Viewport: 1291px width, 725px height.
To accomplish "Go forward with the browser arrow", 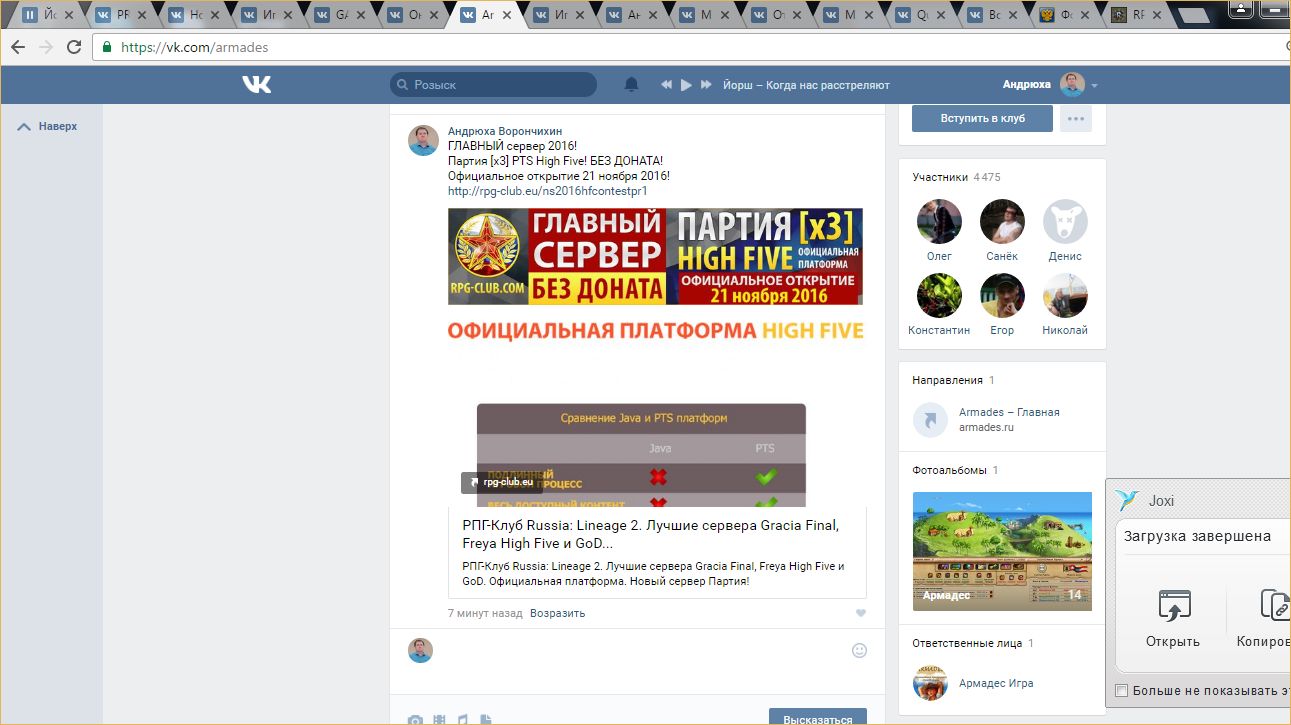I will click(x=46, y=47).
